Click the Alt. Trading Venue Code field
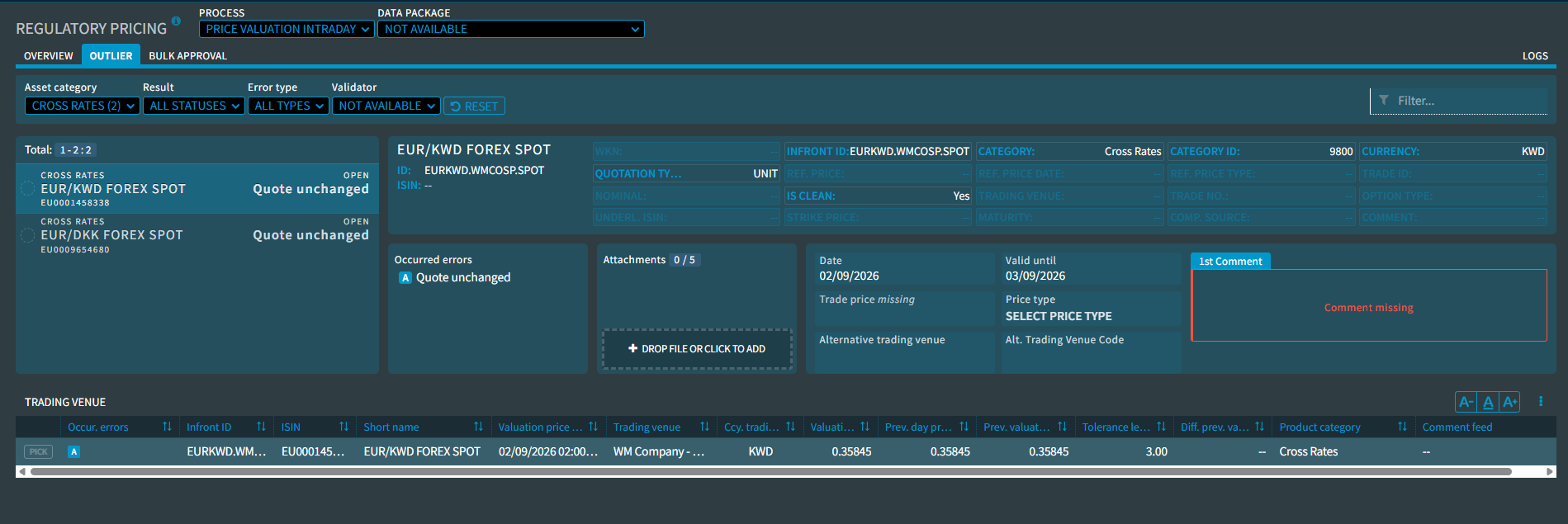This screenshot has height=524, width=1568. 1091,351
